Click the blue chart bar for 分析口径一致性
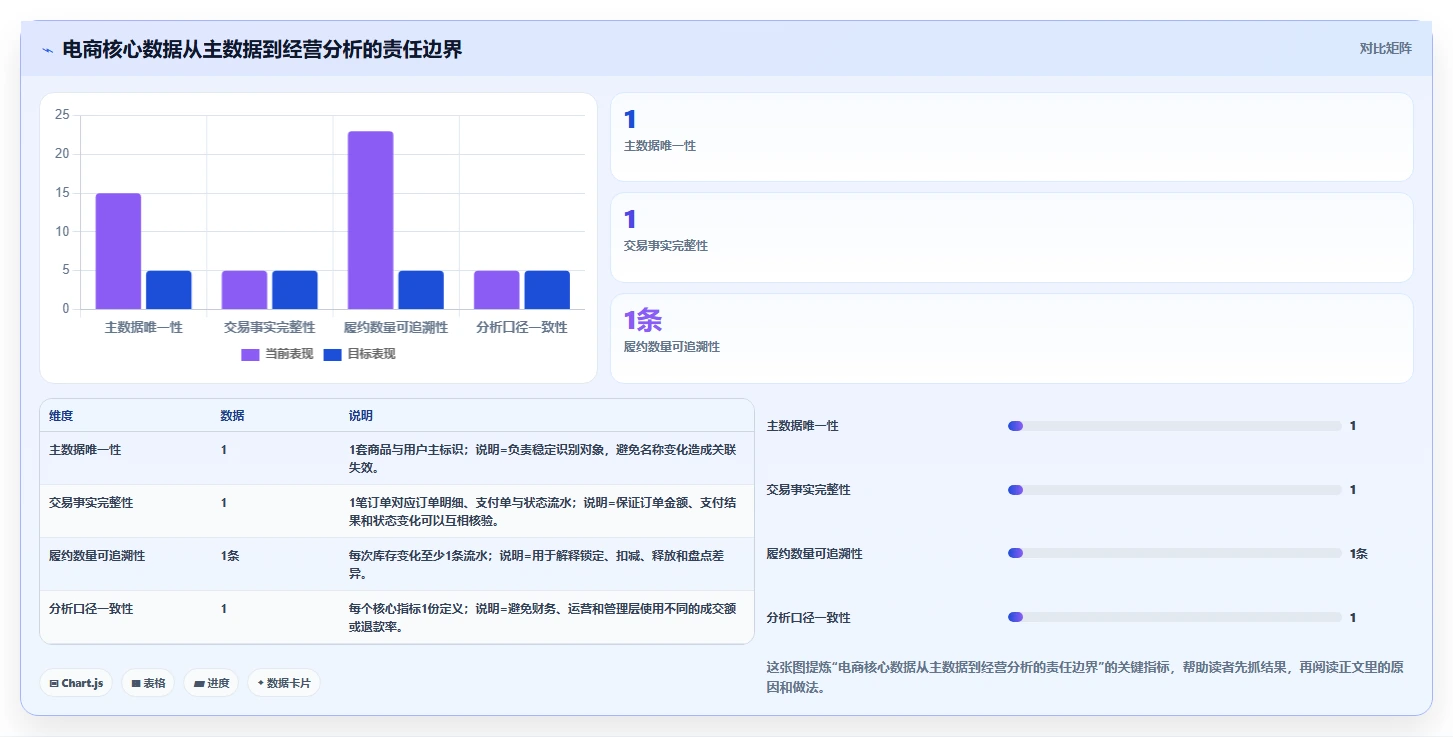Viewport: 1453px width, 737px height. click(x=547, y=290)
